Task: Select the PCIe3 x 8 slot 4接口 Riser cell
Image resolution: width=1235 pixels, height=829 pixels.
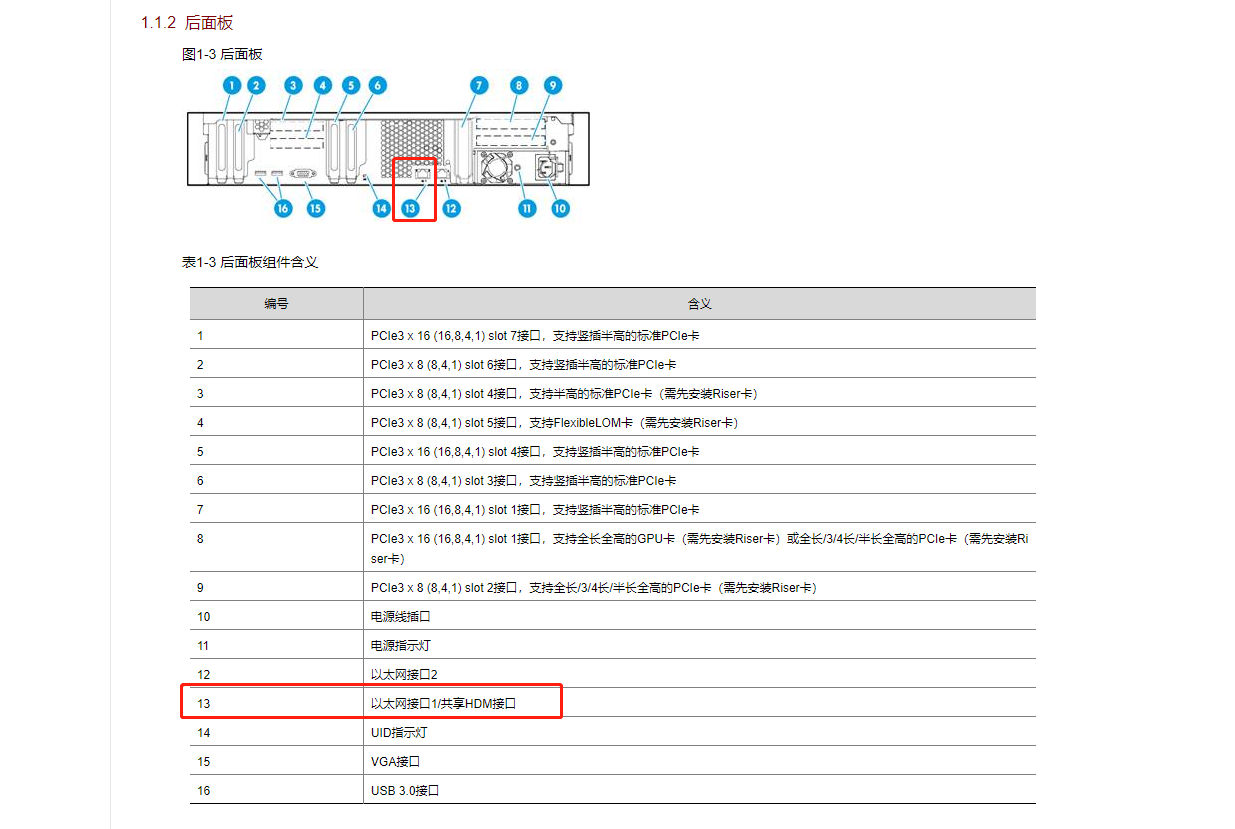Action: [x=700, y=394]
